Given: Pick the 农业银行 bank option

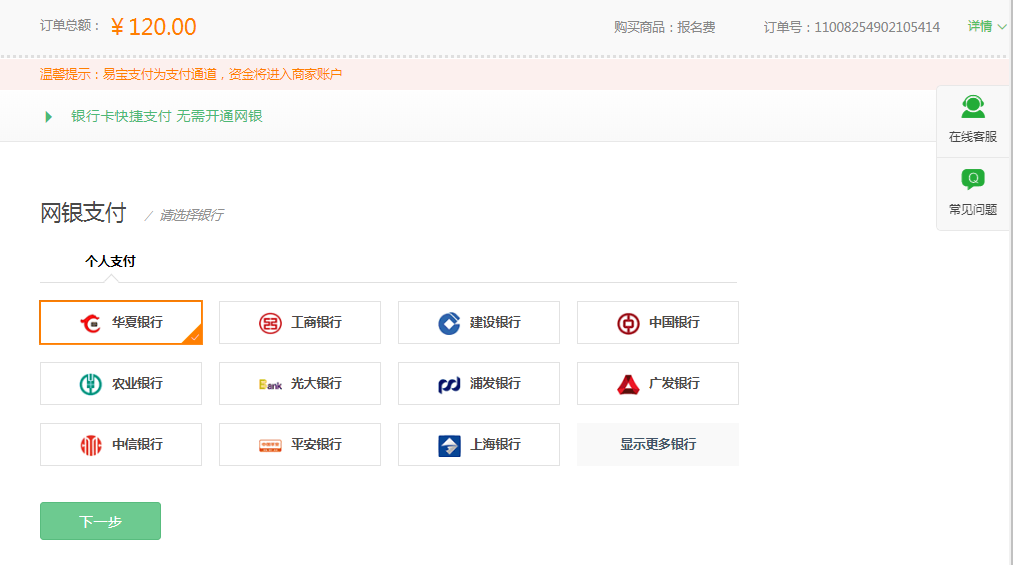Looking at the screenshot, I should pos(121,384).
